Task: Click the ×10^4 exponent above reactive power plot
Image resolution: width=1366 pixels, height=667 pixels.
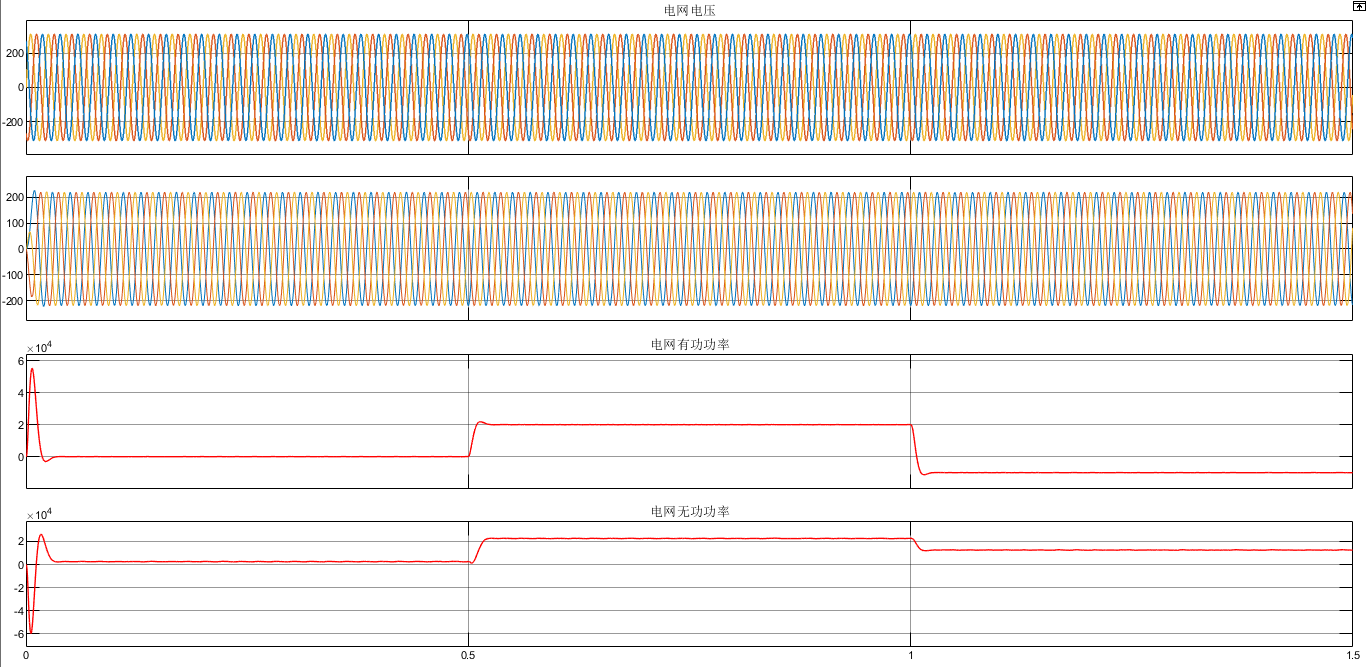Action: 39,514
